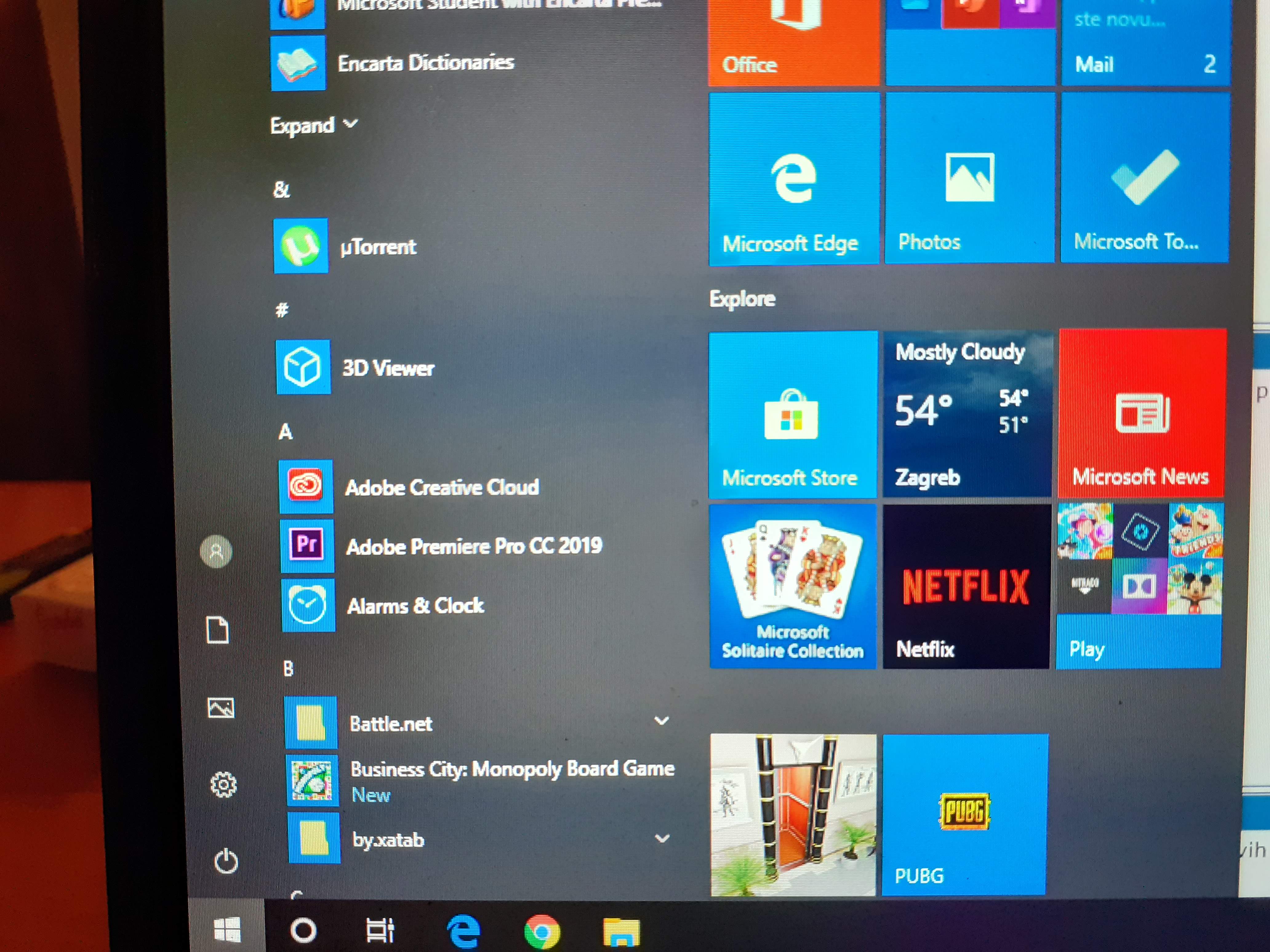Expand the by.xatab folder chevron
The image size is (1270, 952).
point(662,838)
